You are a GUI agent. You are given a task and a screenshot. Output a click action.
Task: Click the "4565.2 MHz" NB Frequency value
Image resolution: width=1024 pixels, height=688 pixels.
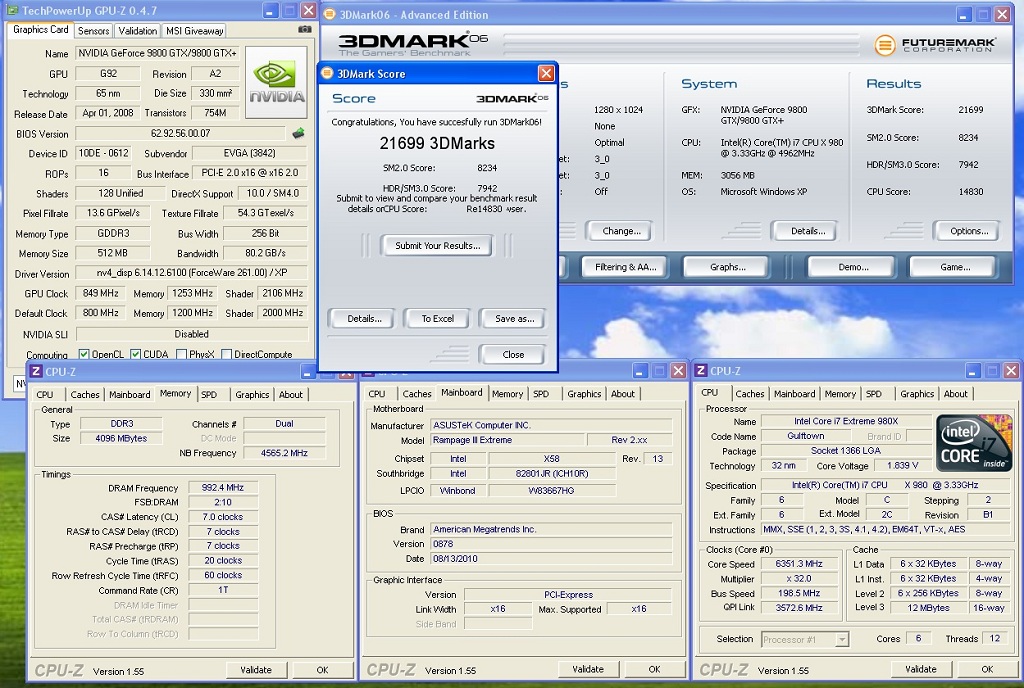284,453
